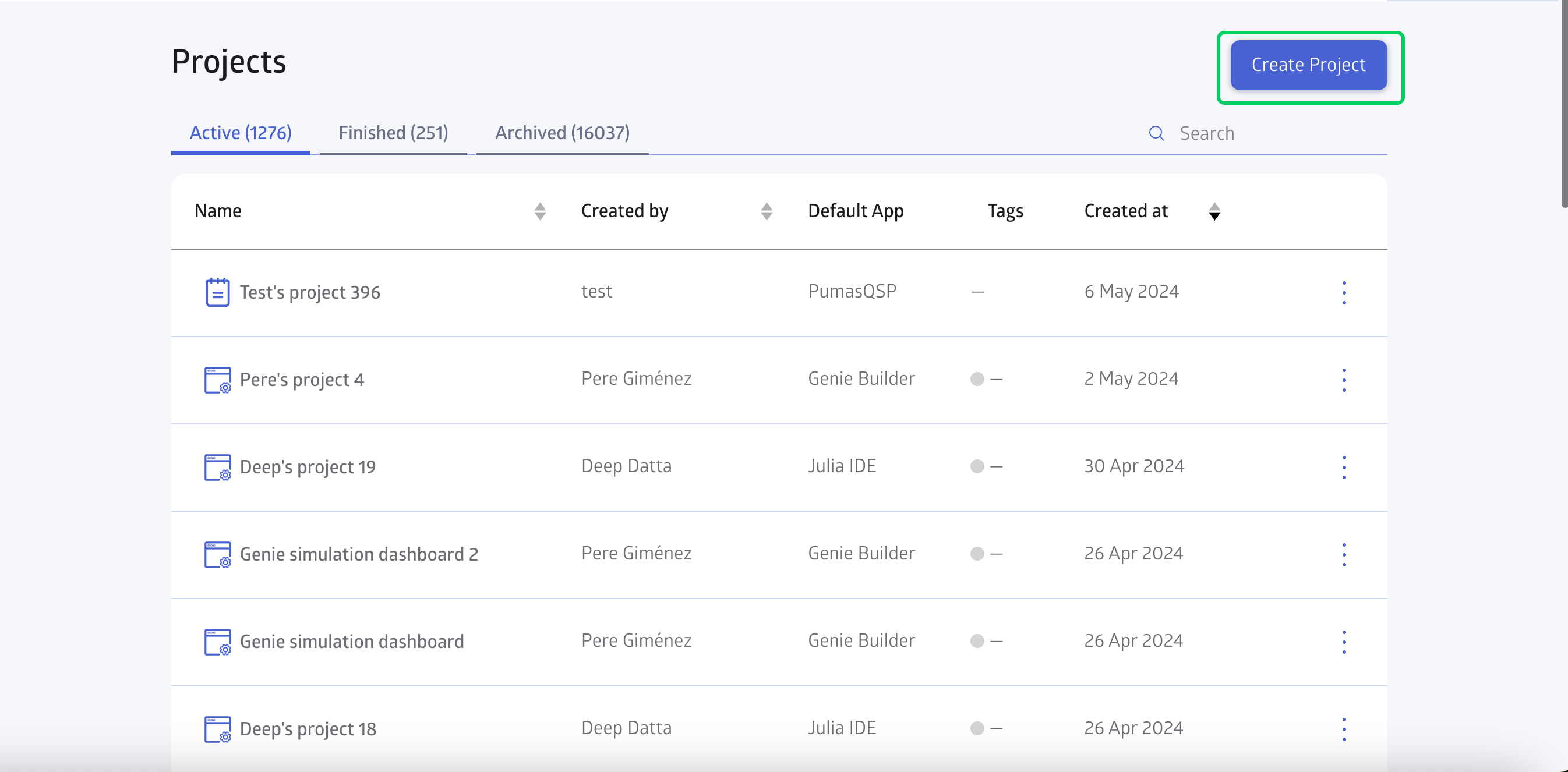Click the page vertical scrollbar

pyautogui.click(x=1564, y=104)
